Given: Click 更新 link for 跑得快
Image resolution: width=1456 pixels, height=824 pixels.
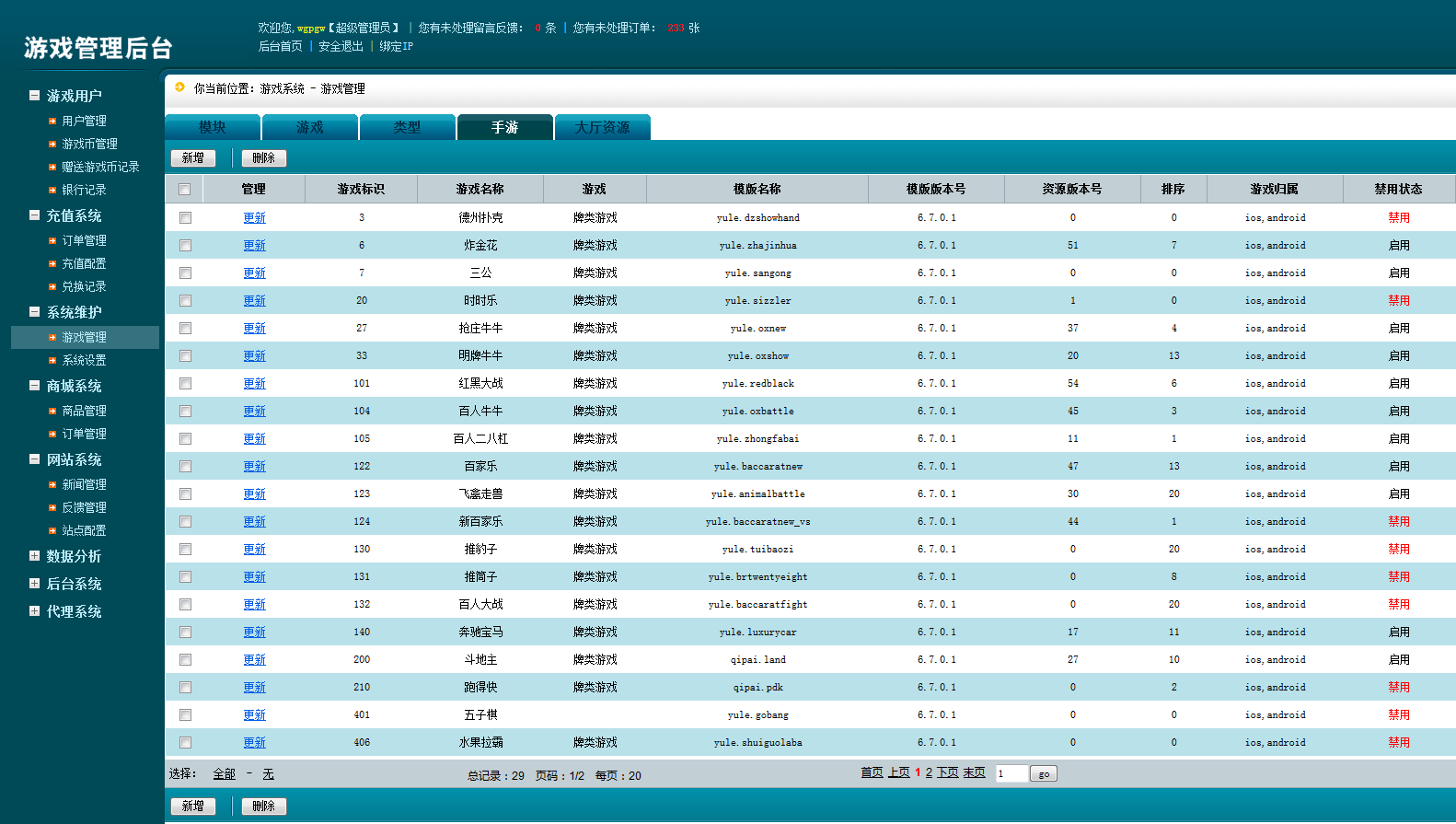Looking at the screenshot, I should (255, 688).
